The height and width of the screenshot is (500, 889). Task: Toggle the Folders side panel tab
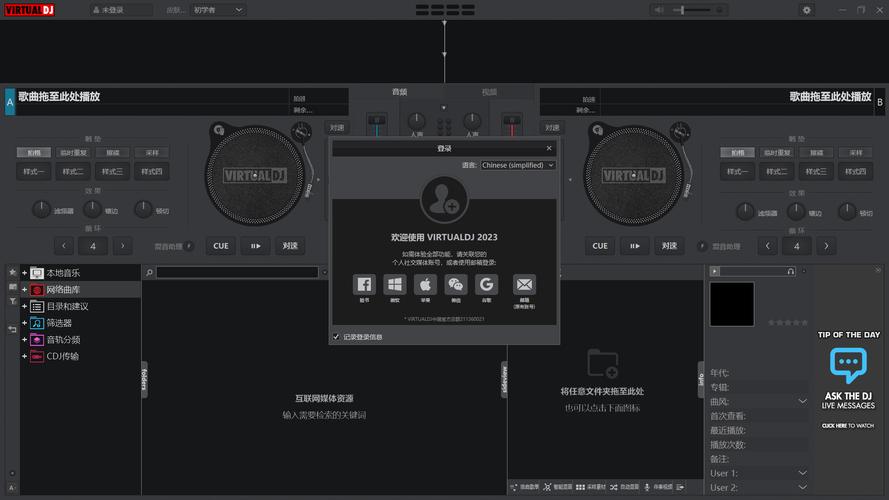point(145,379)
